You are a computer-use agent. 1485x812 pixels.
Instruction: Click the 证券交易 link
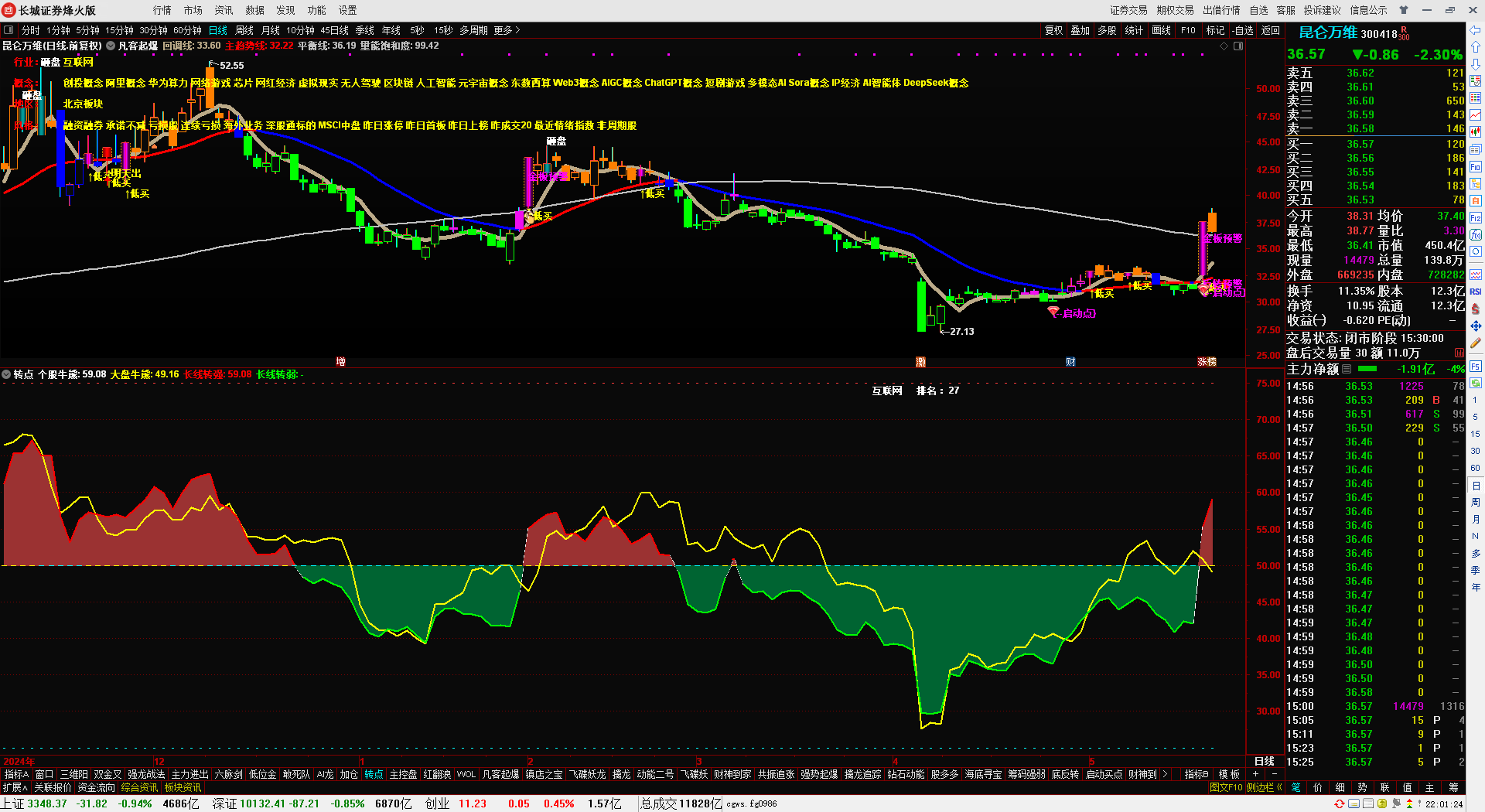click(x=1128, y=10)
